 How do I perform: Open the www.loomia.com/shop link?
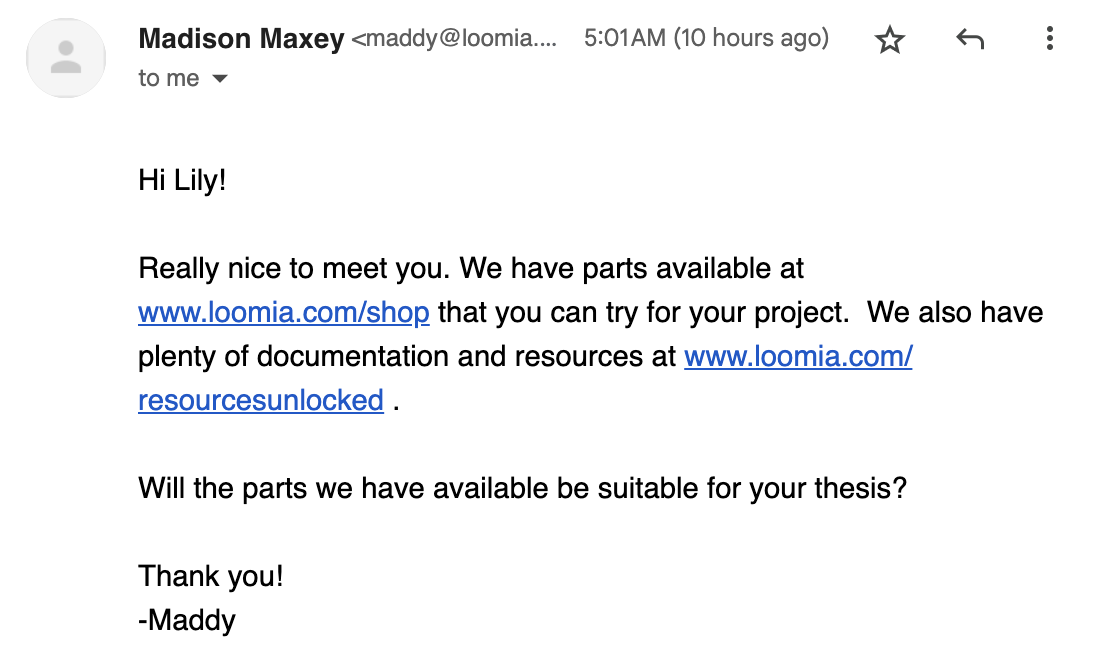[x=284, y=313]
